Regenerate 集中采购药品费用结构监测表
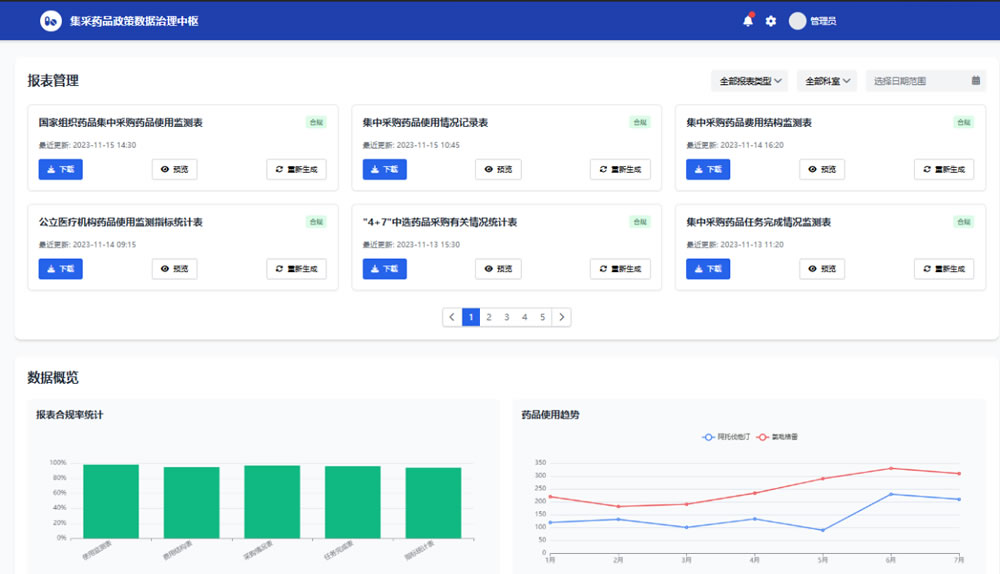 coord(944,169)
